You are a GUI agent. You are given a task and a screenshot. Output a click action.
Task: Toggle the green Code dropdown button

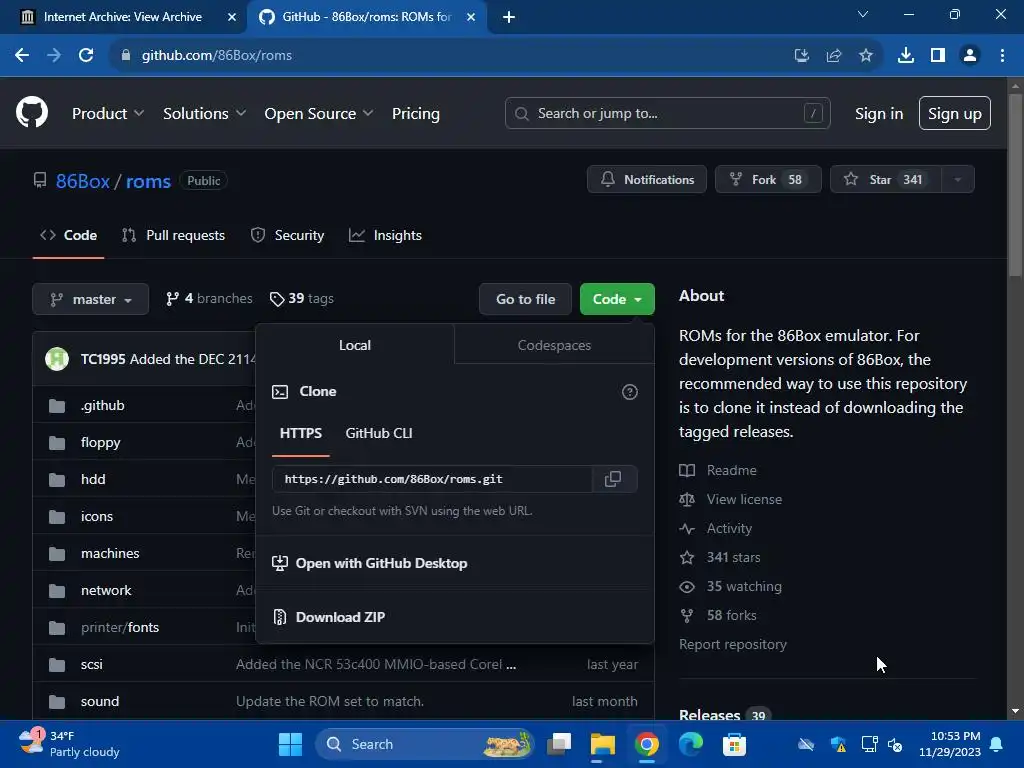point(617,299)
